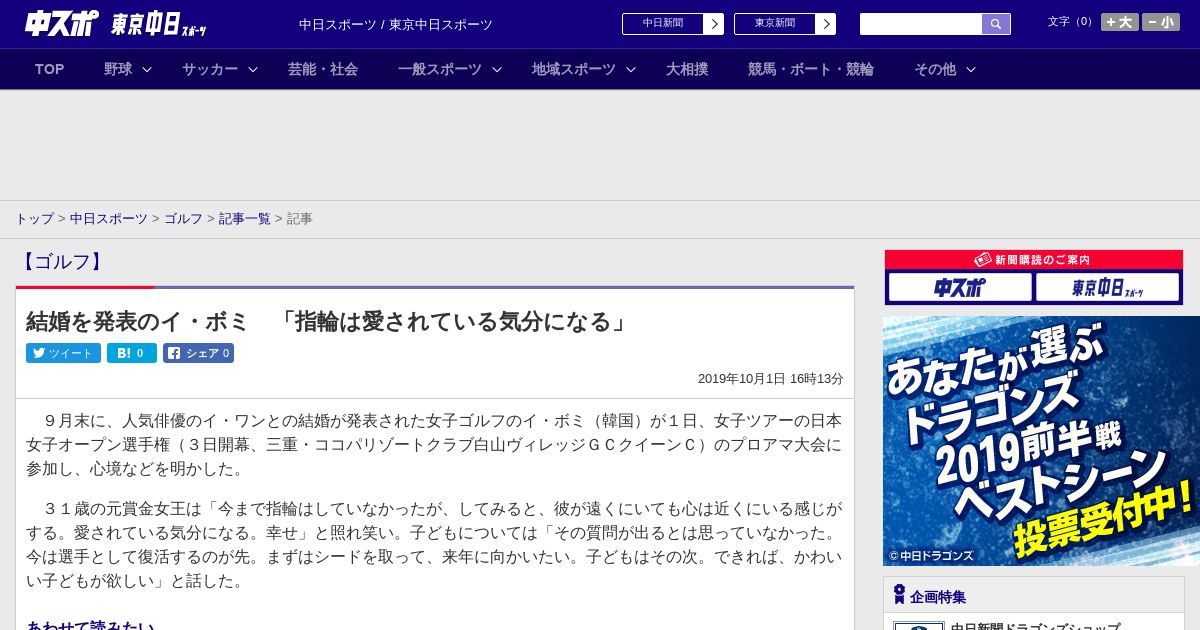This screenshot has width=1200, height=630.
Task: Click the 中日スポーツ / 東京中日スポーツ header text
Action: (396, 25)
